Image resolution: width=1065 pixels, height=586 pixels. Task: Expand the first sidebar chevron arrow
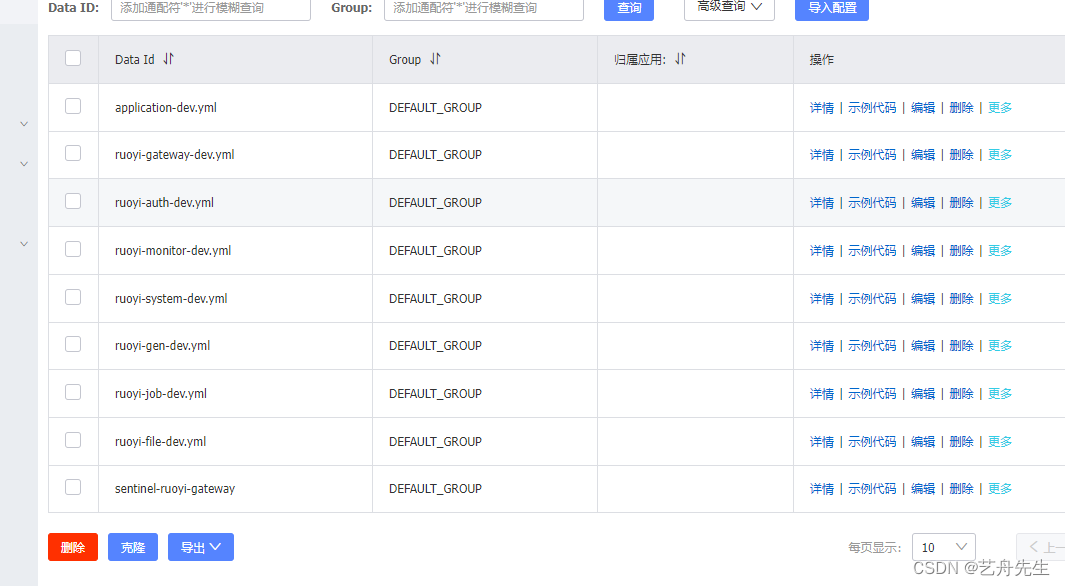click(x=24, y=124)
